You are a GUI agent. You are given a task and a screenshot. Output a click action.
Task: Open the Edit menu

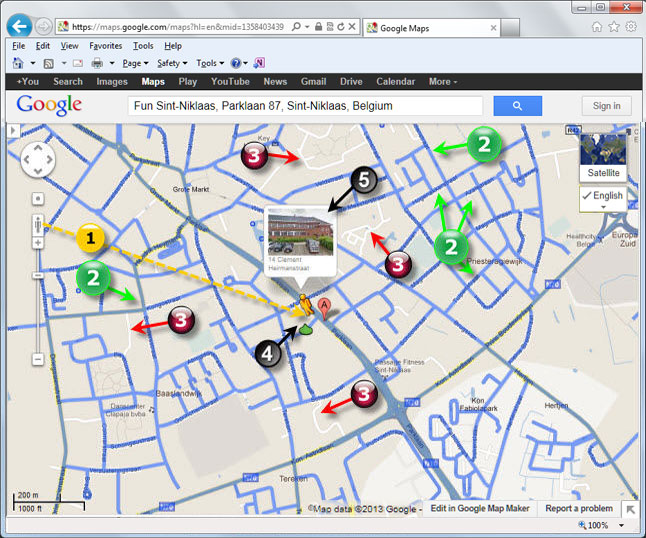pos(42,46)
